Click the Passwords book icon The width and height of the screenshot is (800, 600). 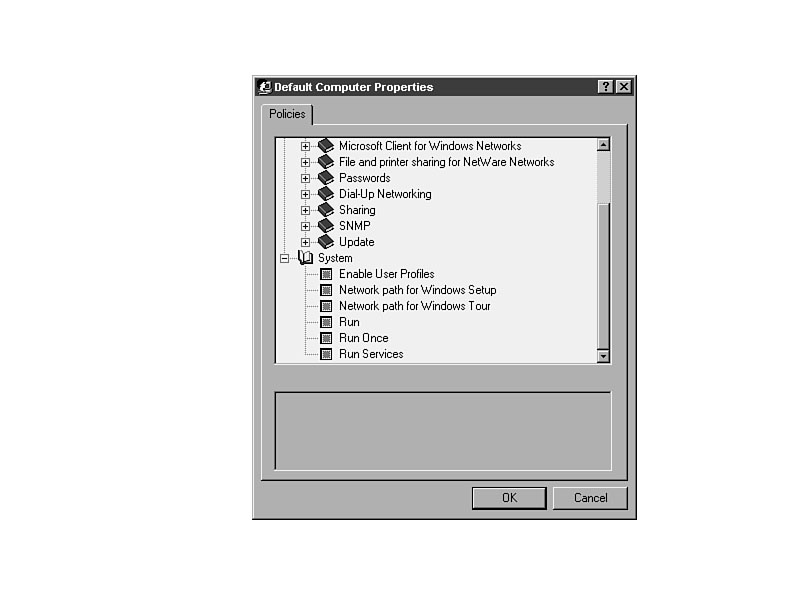(x=326, y=178)
